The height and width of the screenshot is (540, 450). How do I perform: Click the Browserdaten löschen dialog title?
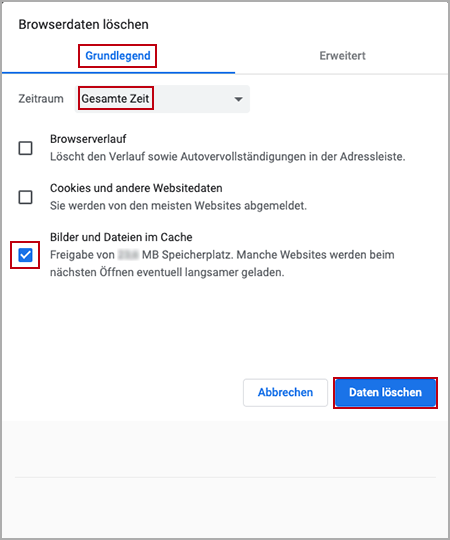click(84, 25)
